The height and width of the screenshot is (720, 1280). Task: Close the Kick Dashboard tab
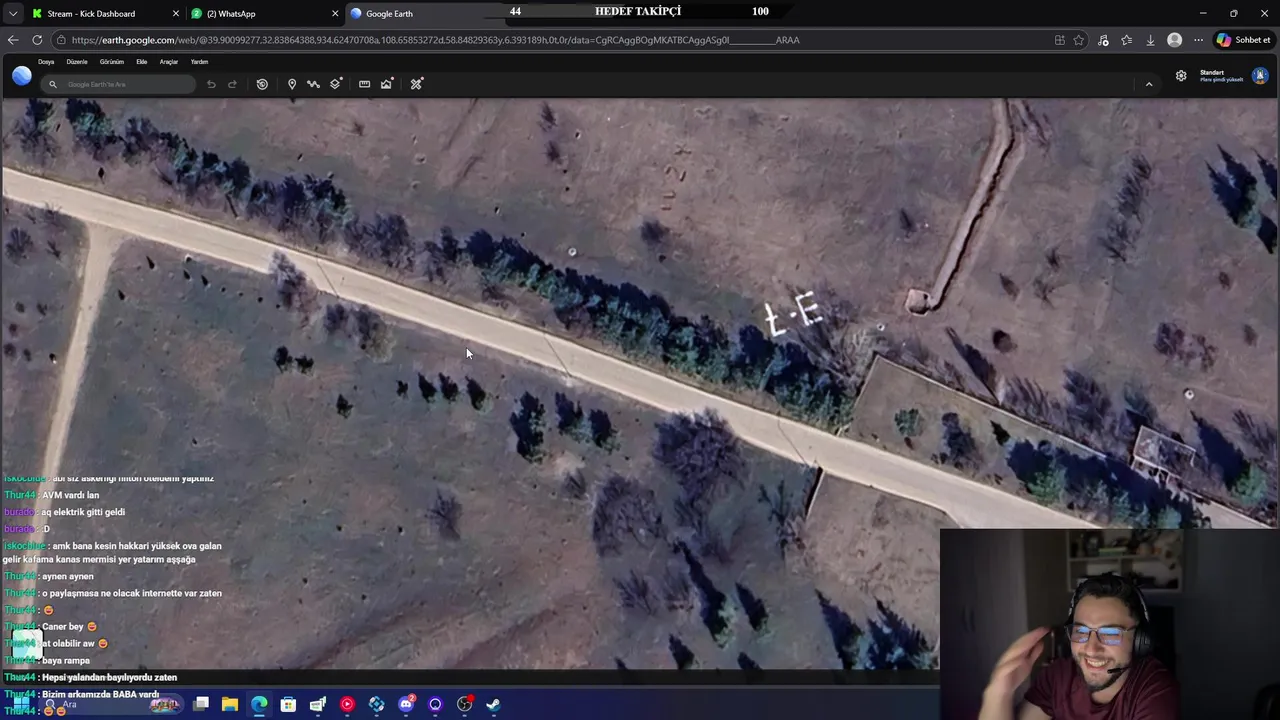click(x=175, y=13)
